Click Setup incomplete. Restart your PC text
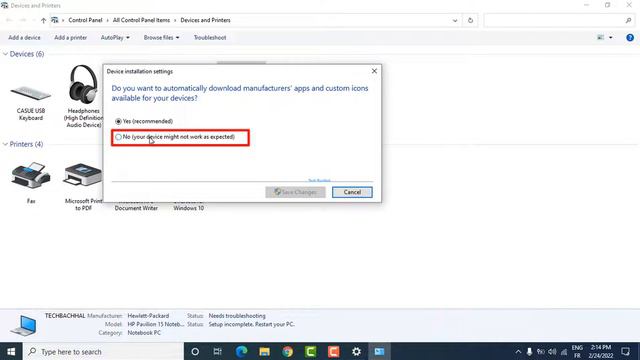 [251, 324]
